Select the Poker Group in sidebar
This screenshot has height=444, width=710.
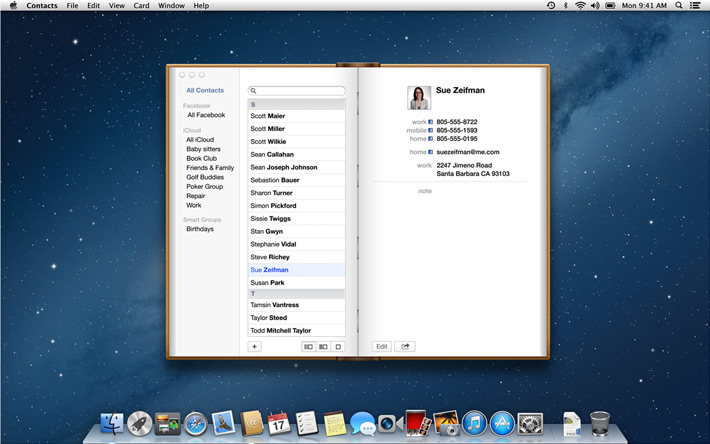pyautogui.click(x=204, y=186)
